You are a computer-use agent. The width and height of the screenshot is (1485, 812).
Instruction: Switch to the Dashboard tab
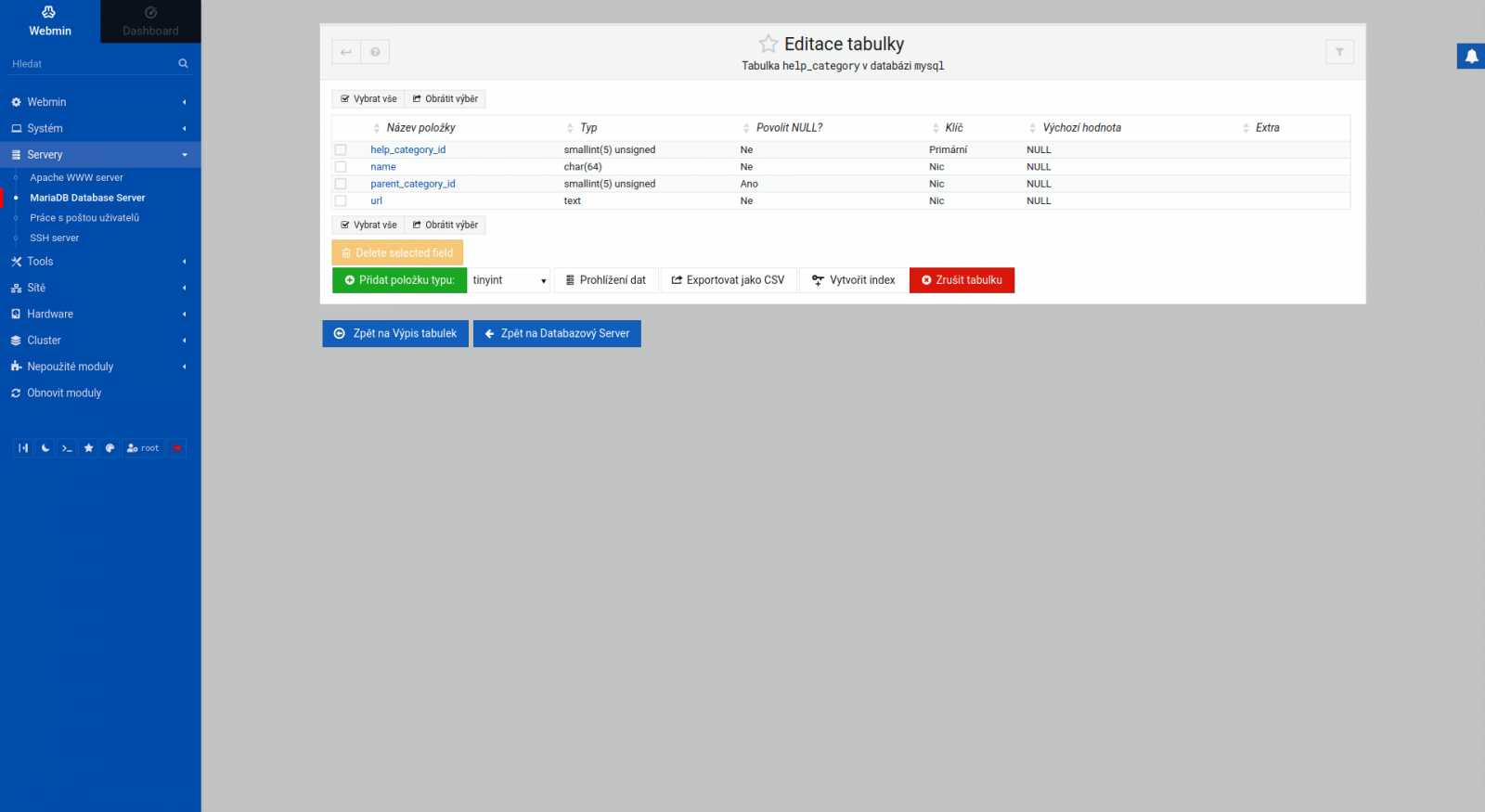click(150, 21)
